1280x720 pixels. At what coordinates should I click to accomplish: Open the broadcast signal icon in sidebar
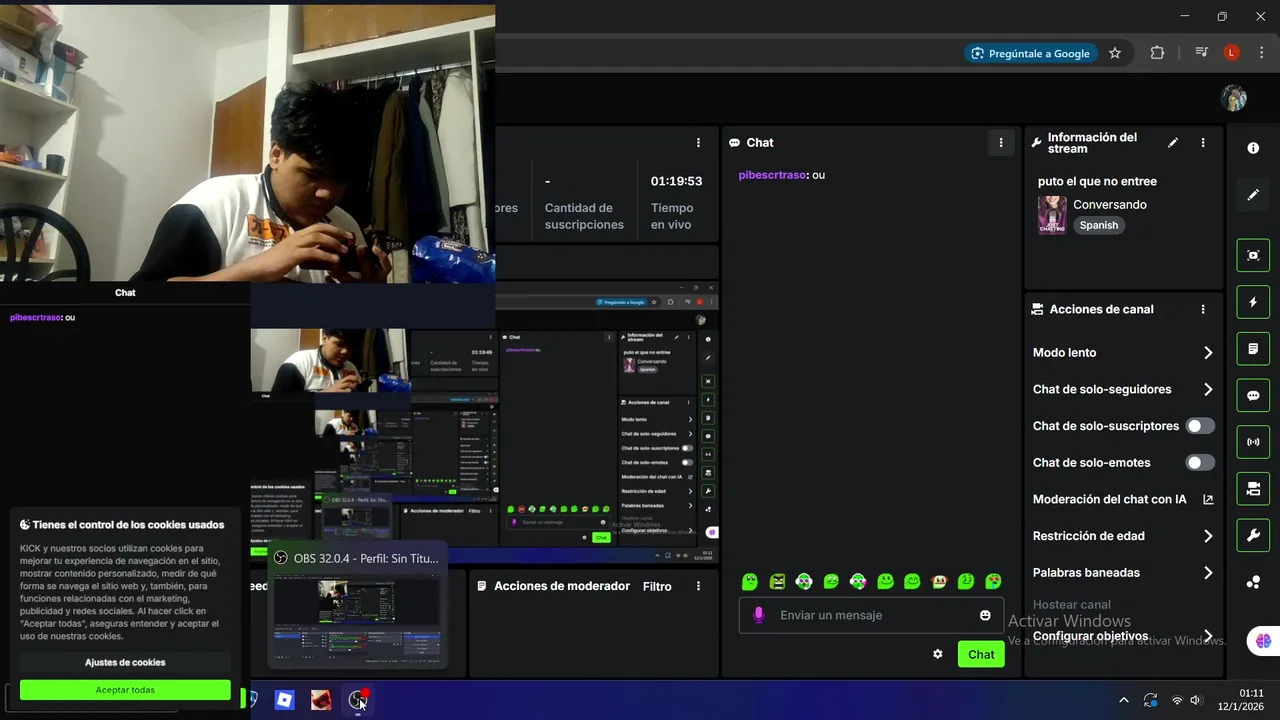(1253, 442)
